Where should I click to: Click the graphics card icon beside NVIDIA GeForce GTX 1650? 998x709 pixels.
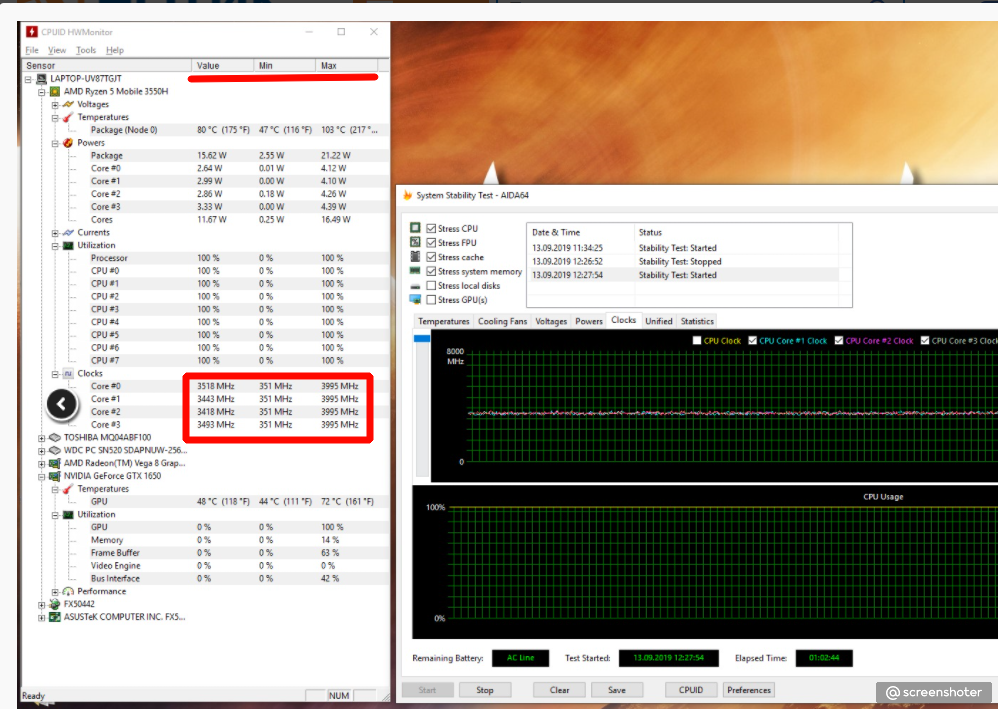(x=55, y=476)
